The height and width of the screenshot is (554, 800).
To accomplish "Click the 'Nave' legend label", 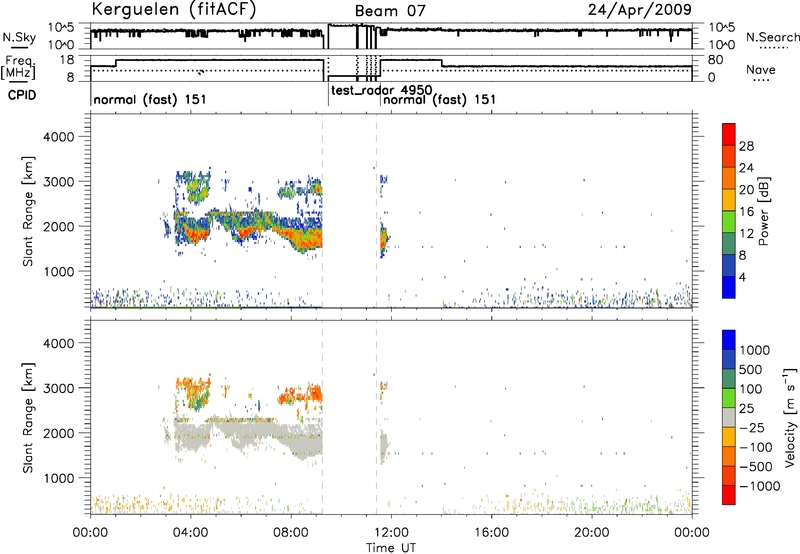I will click(x=760, y=70).
